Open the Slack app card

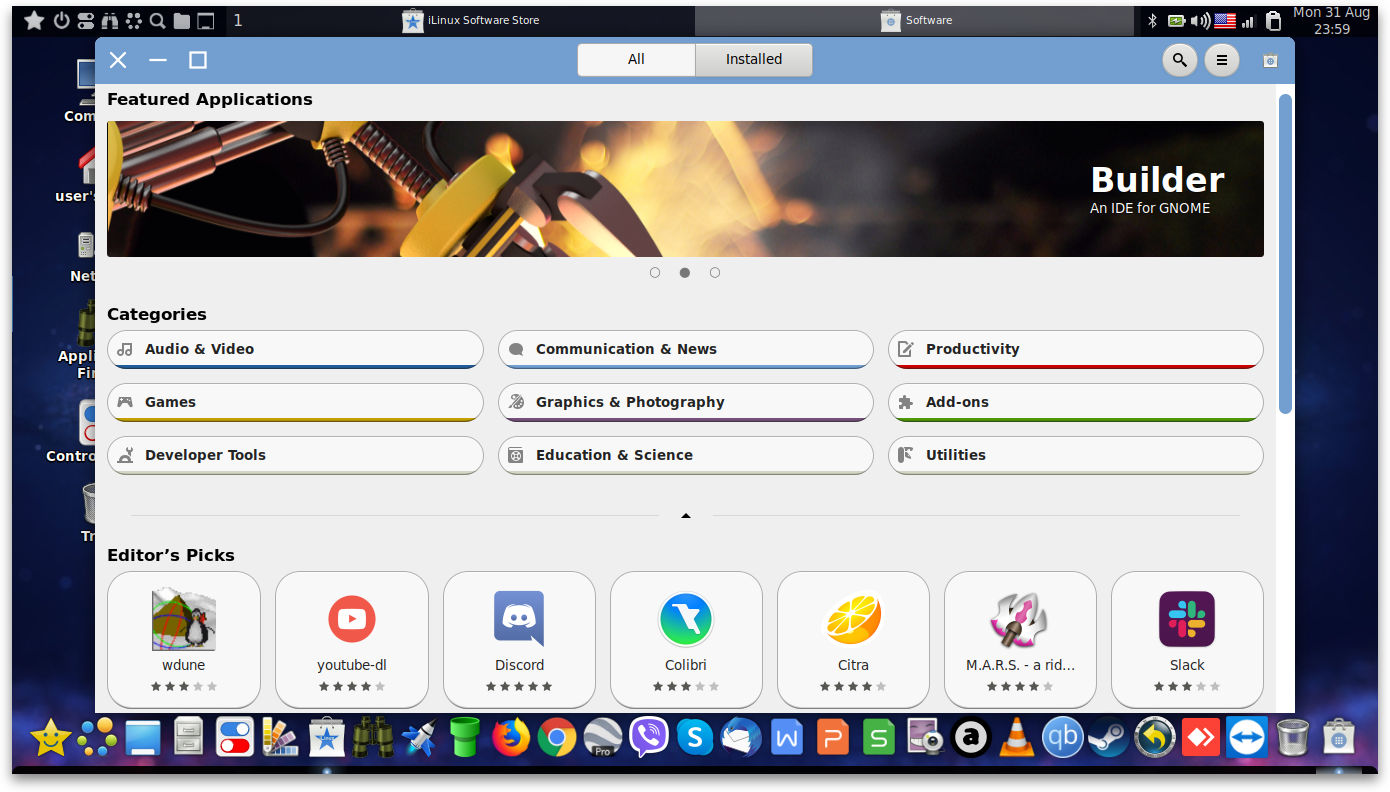point(1187,640)
